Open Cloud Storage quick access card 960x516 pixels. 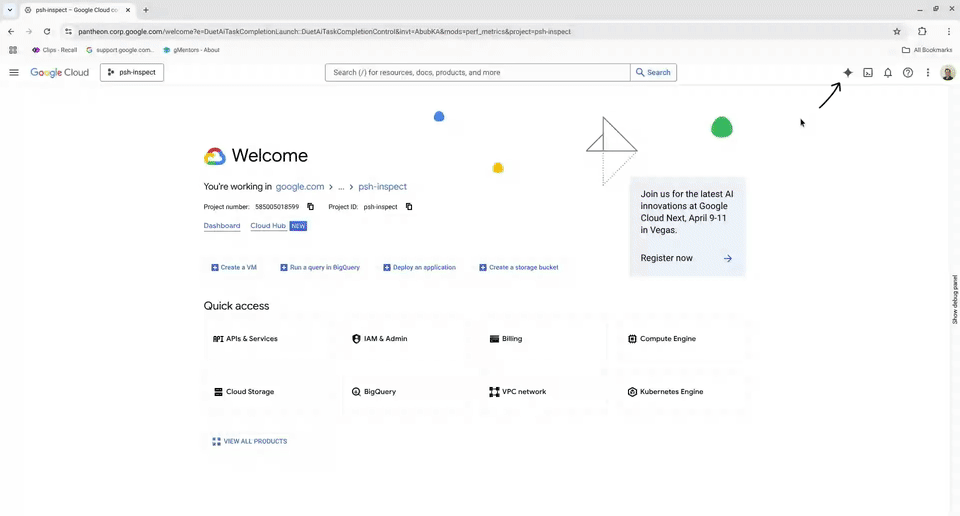coord(269,392)
